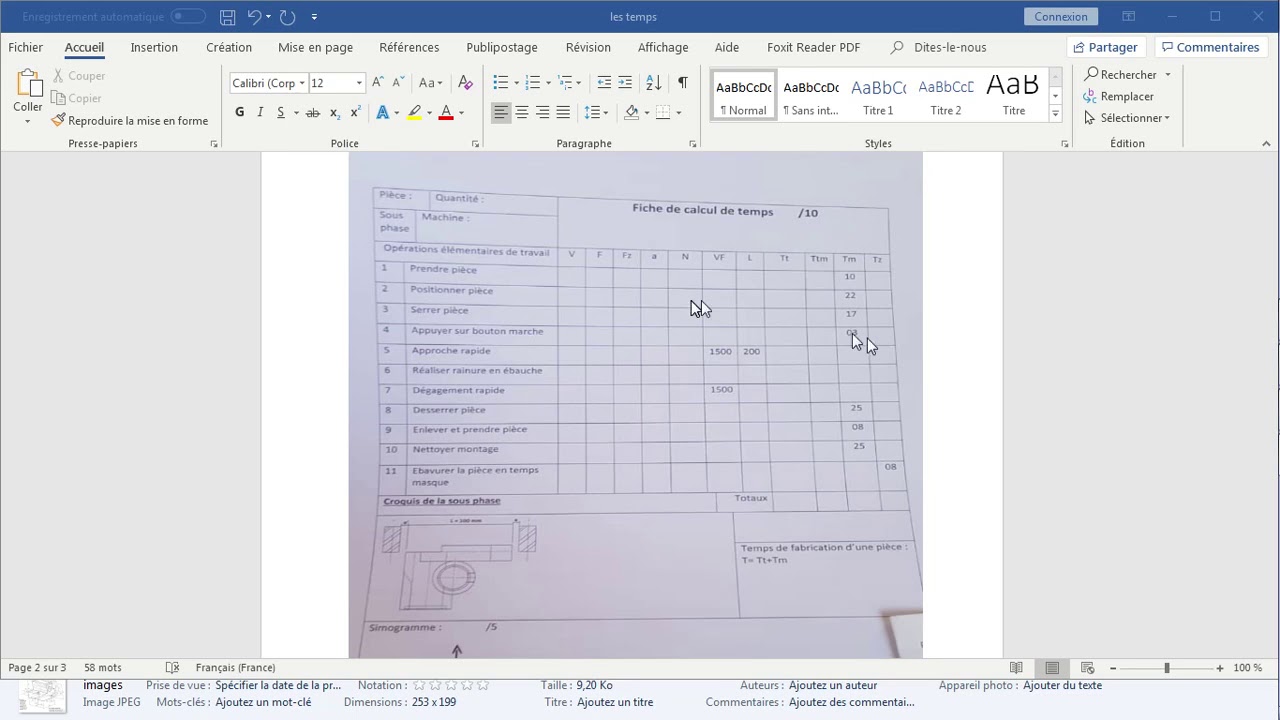
Task: Select justify alignment
Action: [563, 112]
